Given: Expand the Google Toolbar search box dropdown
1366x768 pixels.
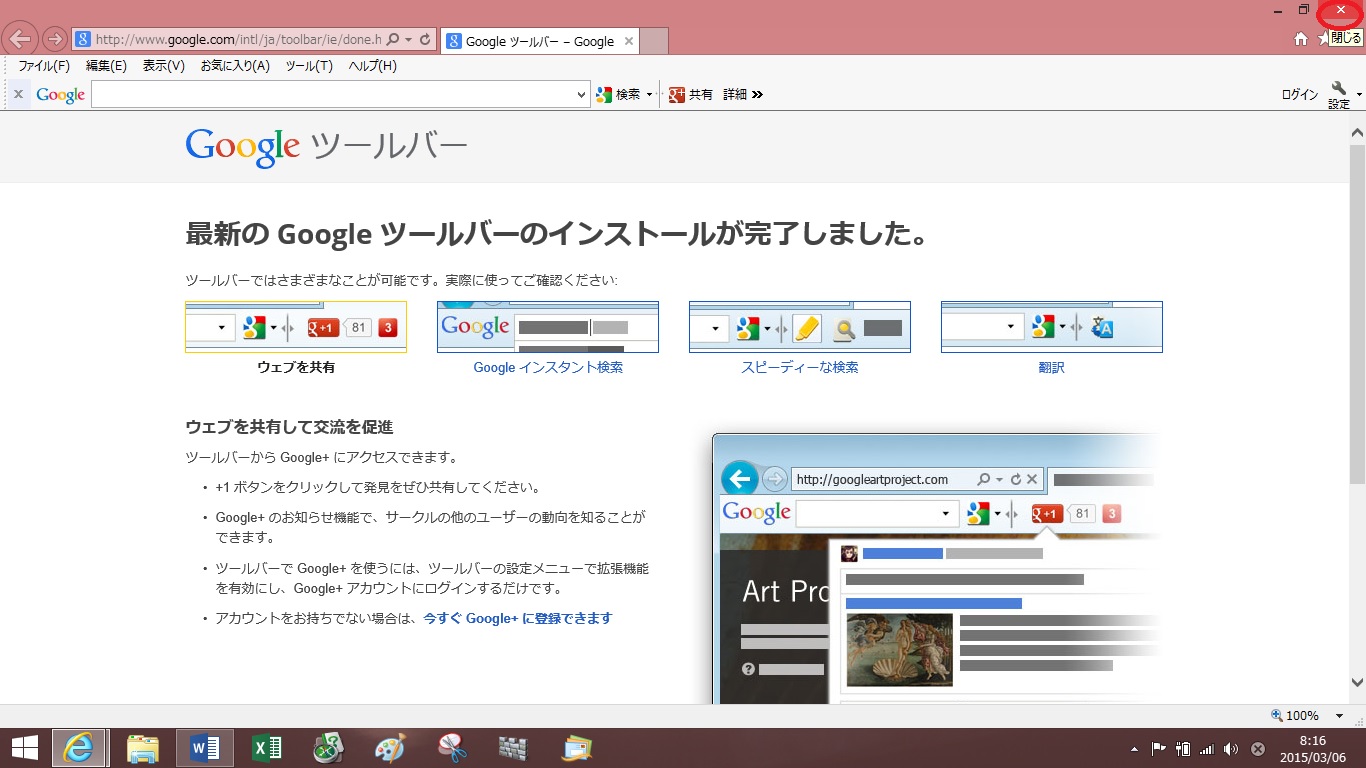Looking at the screenshot, I should (582, 95).
